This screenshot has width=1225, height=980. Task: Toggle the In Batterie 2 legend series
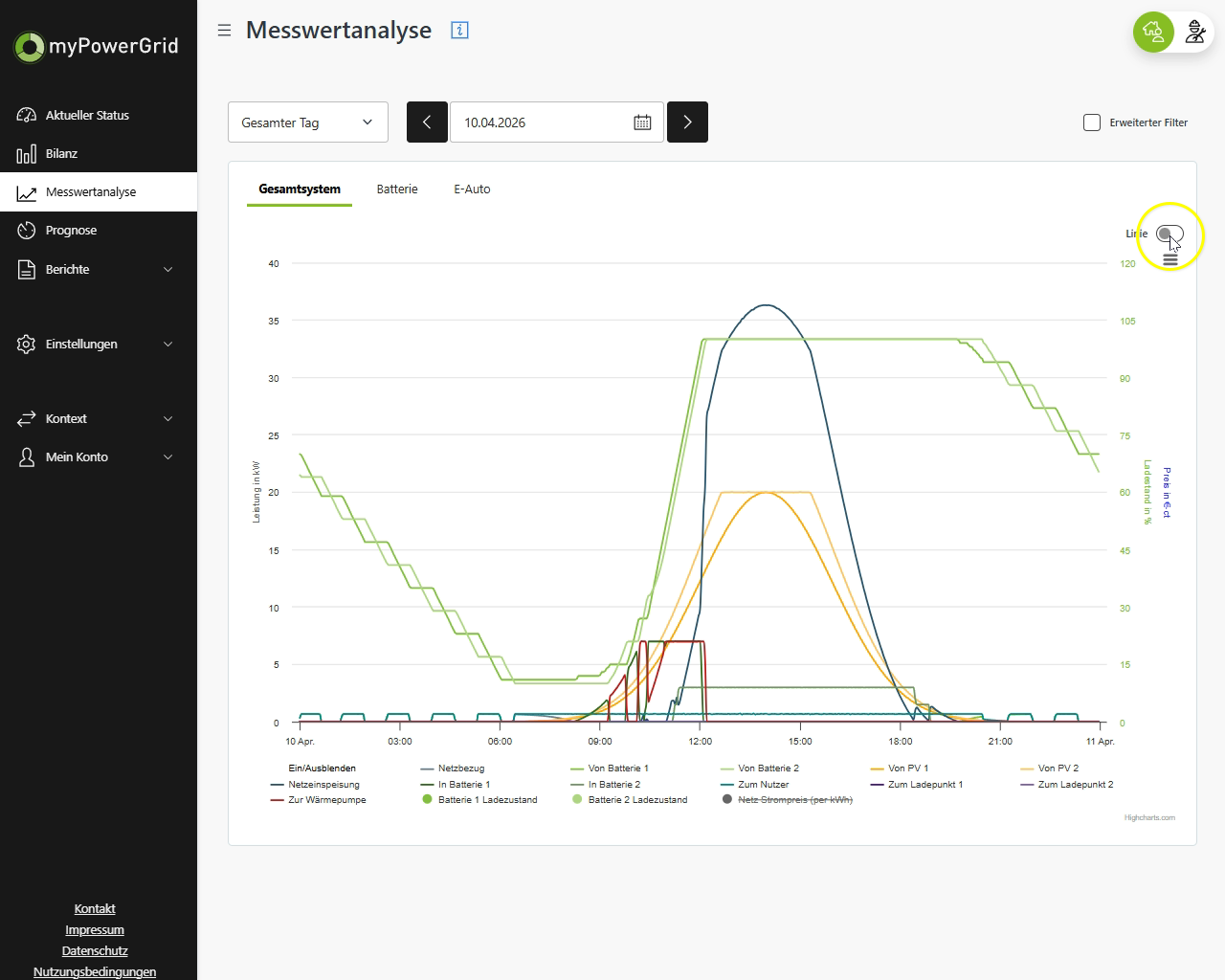coord(606,785)
